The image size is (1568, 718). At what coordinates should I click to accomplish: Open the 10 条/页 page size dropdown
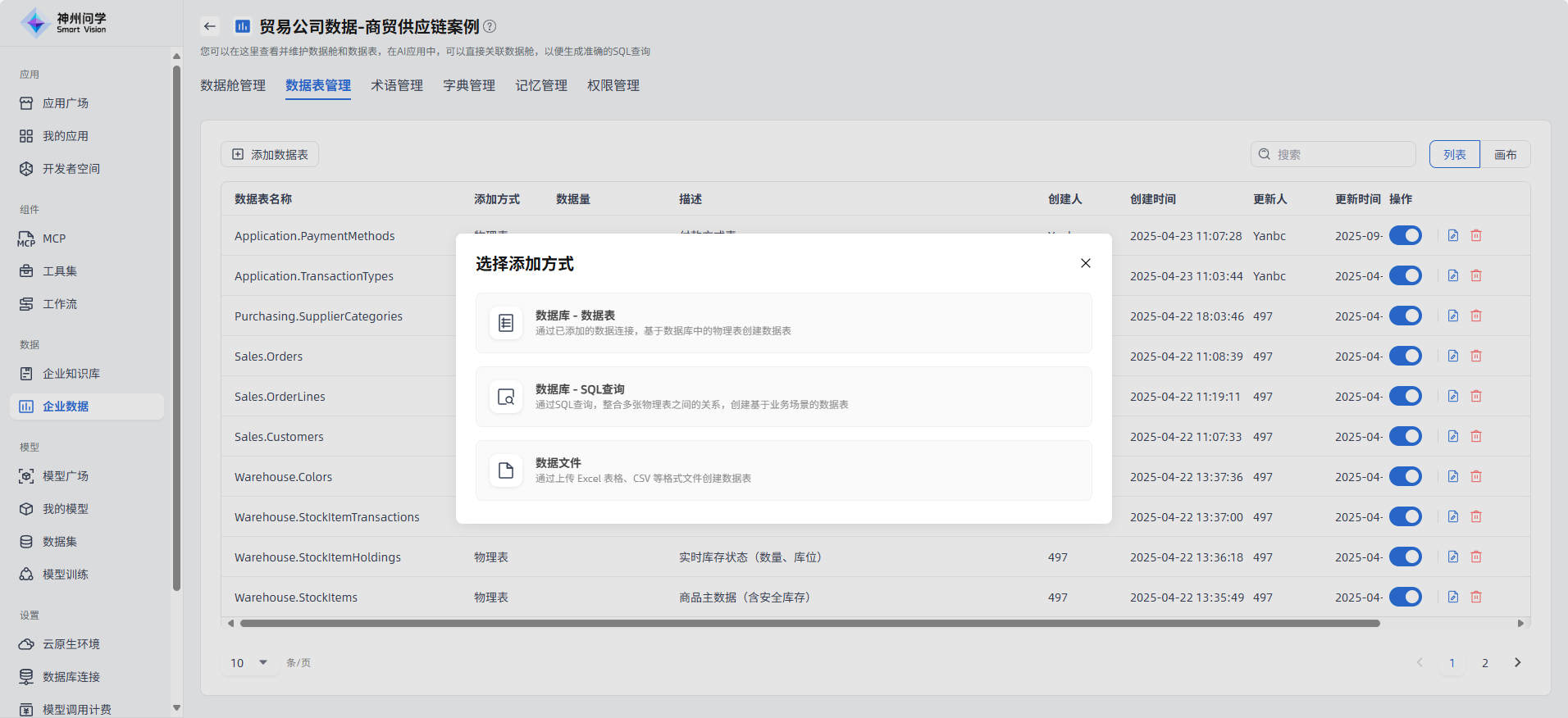(x=249, y=662)
